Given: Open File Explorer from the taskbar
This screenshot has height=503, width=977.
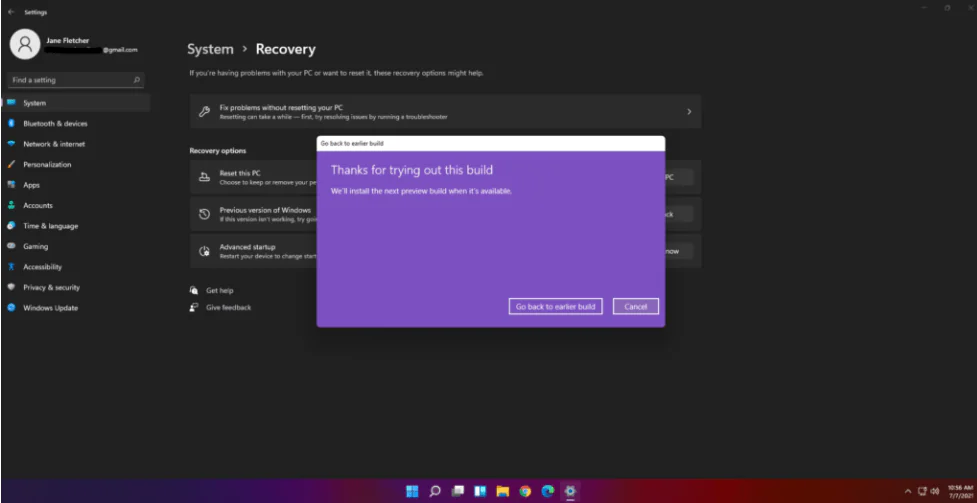Looking at the screenshot, I should click(503, 491).
